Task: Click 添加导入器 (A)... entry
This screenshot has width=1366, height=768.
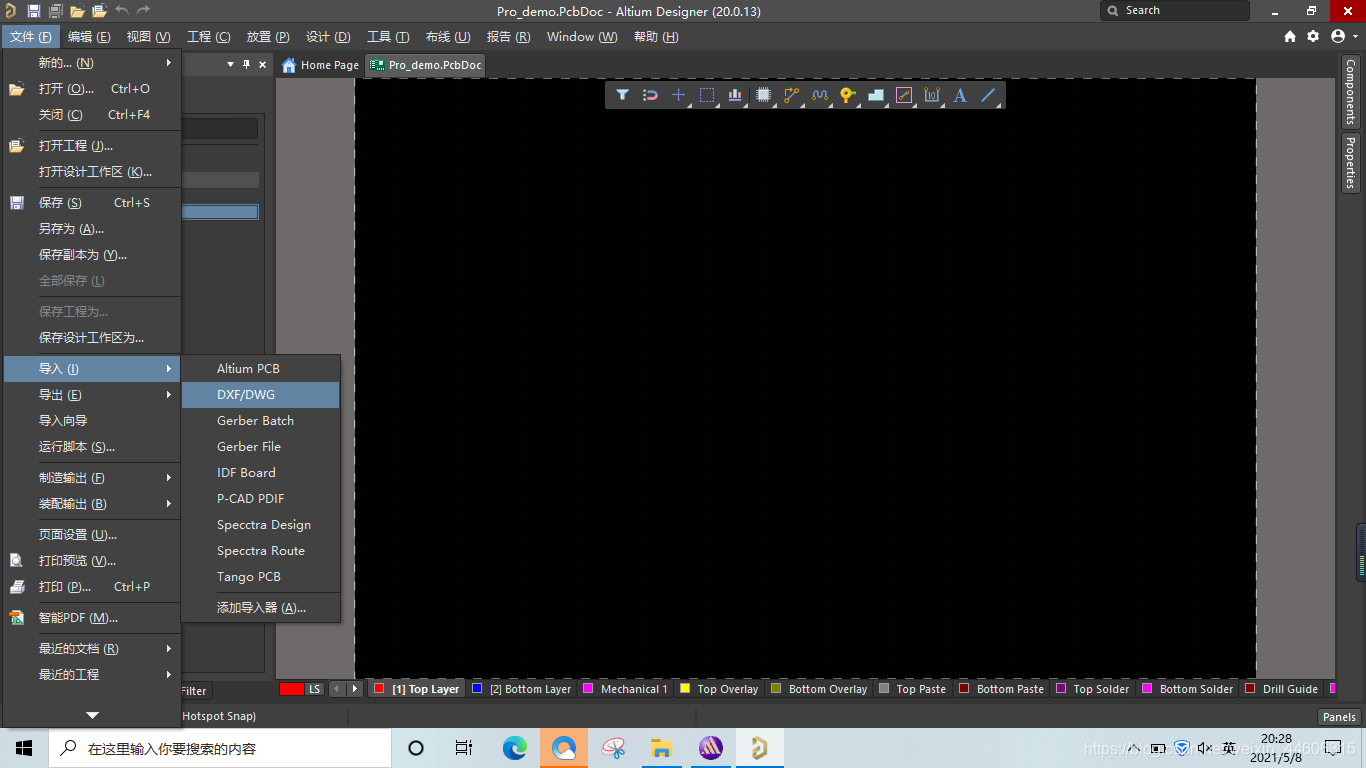Action: click(x=261, y=607)
